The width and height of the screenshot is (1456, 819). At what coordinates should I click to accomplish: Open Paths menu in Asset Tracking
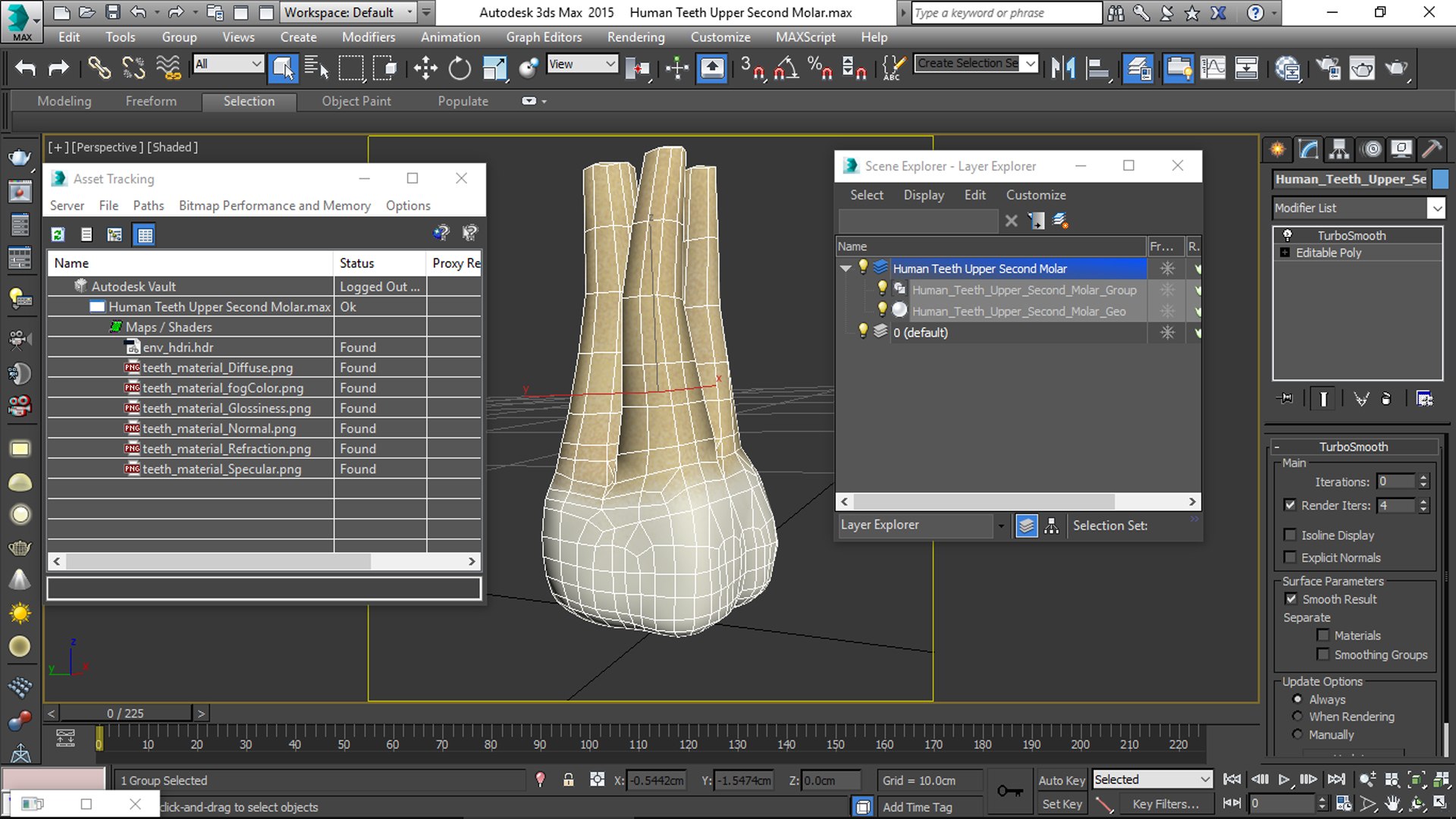pos(148,206)
